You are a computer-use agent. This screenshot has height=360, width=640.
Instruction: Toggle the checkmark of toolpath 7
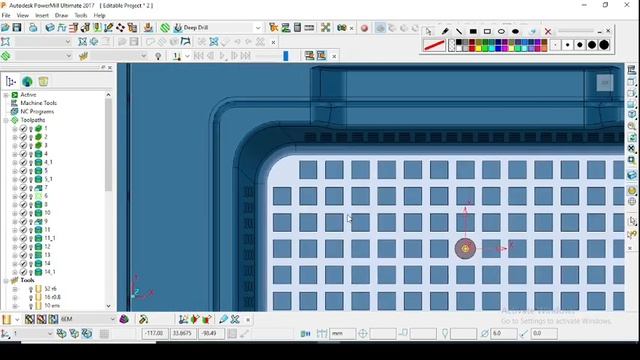(23, 188)
